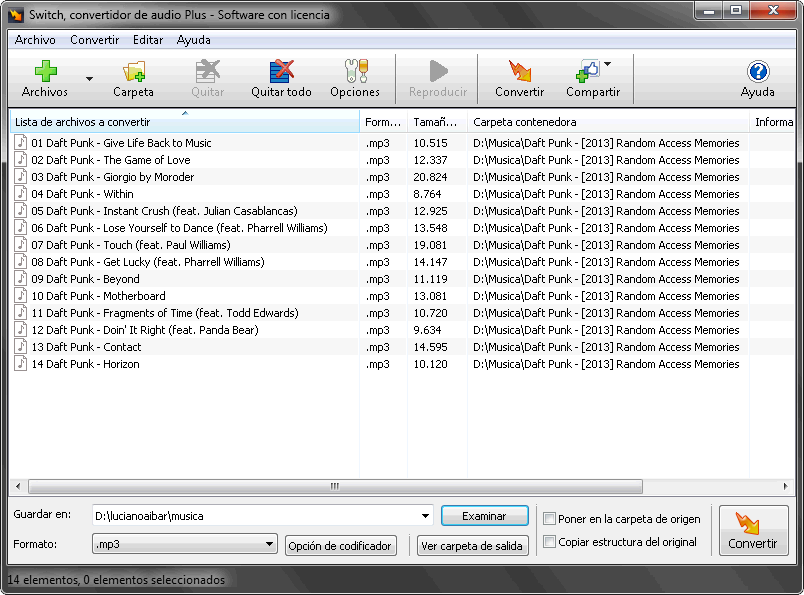
Task: Click the scroll right arrow
Action: click(x=786, y=486)
